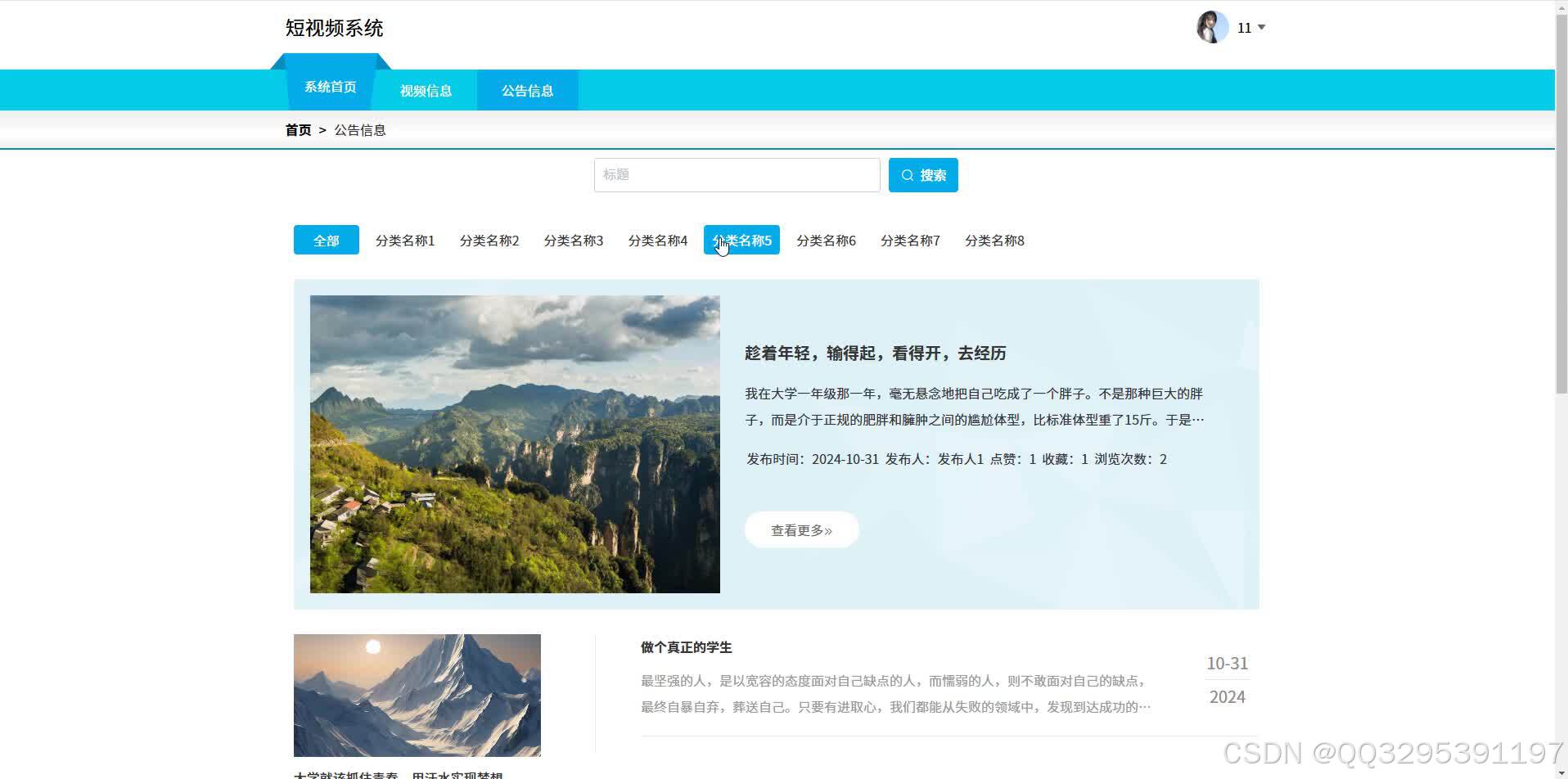Open the 公告信息 section

click(x=527, y=90)
